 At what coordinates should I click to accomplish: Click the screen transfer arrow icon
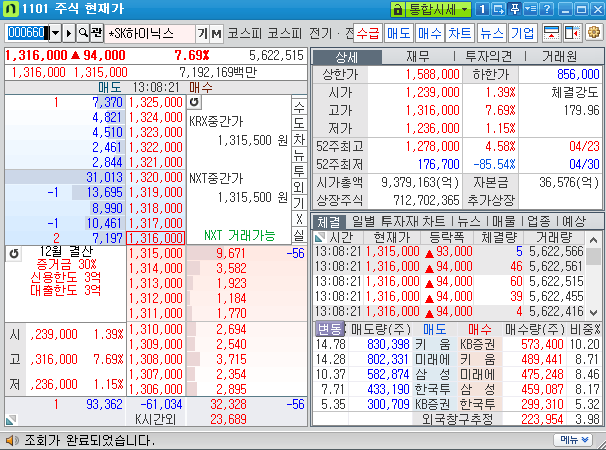click(498, 9)
